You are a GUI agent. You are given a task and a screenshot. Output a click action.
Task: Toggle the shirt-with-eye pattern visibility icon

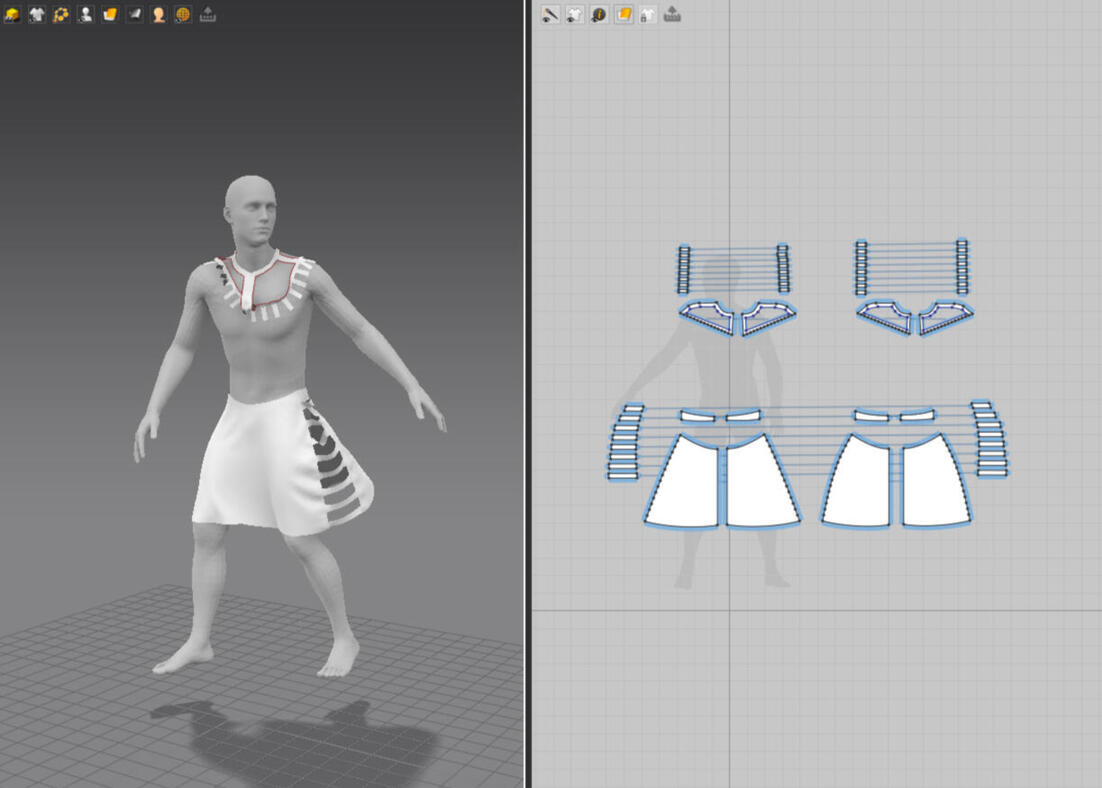click(x=575, y=15)
